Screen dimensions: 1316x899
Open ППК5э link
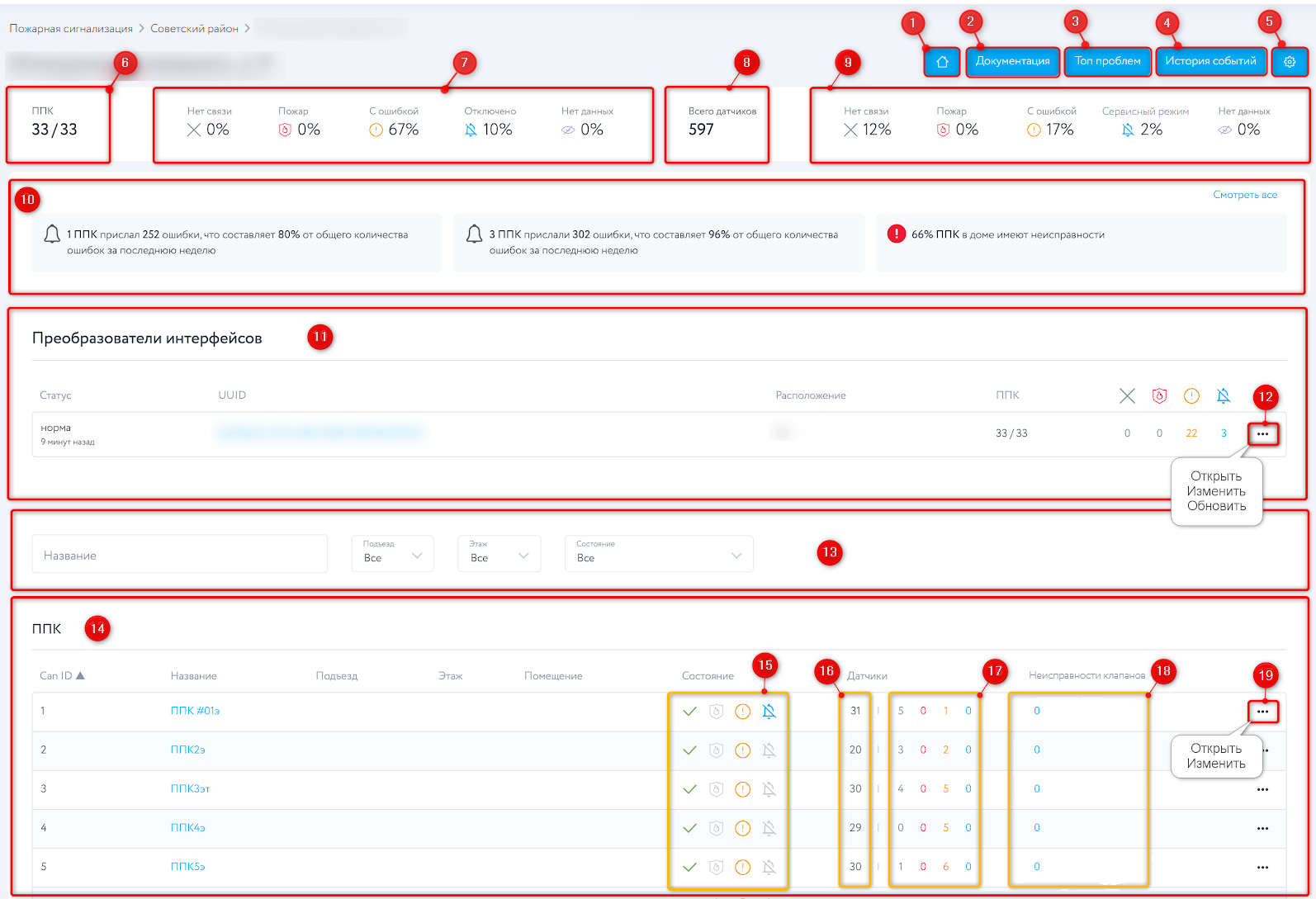click(187, 867)
